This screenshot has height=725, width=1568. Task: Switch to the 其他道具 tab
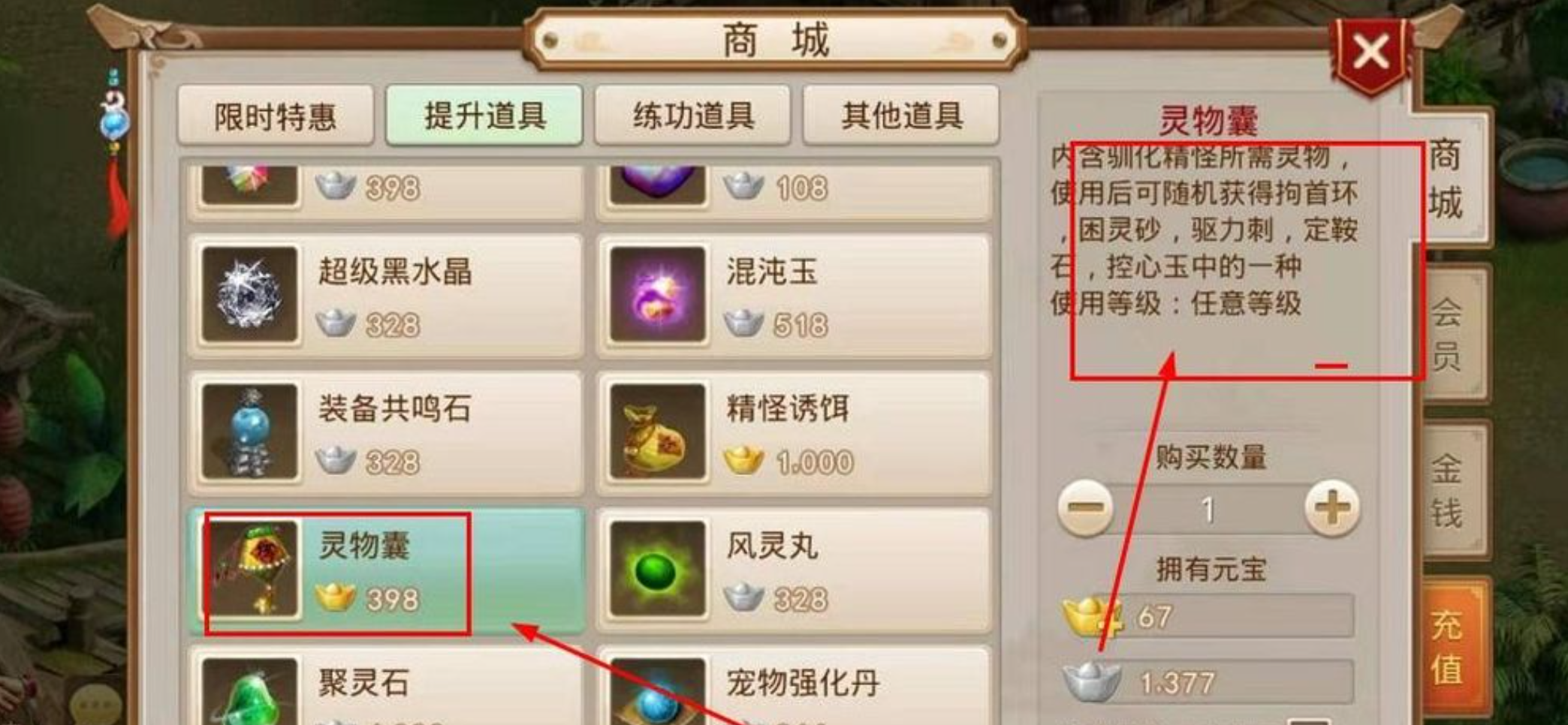901,115
